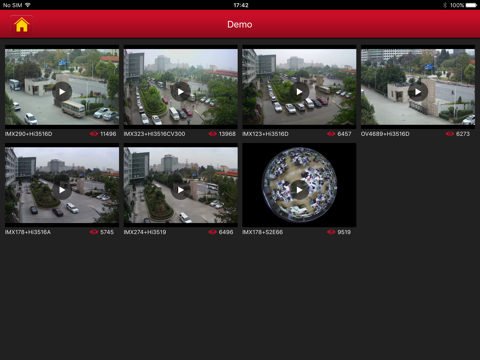This screenshot has height=360, width=480.
Task: Play the IMX323+Hi3516CV300 demo video
Action: click(x=181, y=91)
